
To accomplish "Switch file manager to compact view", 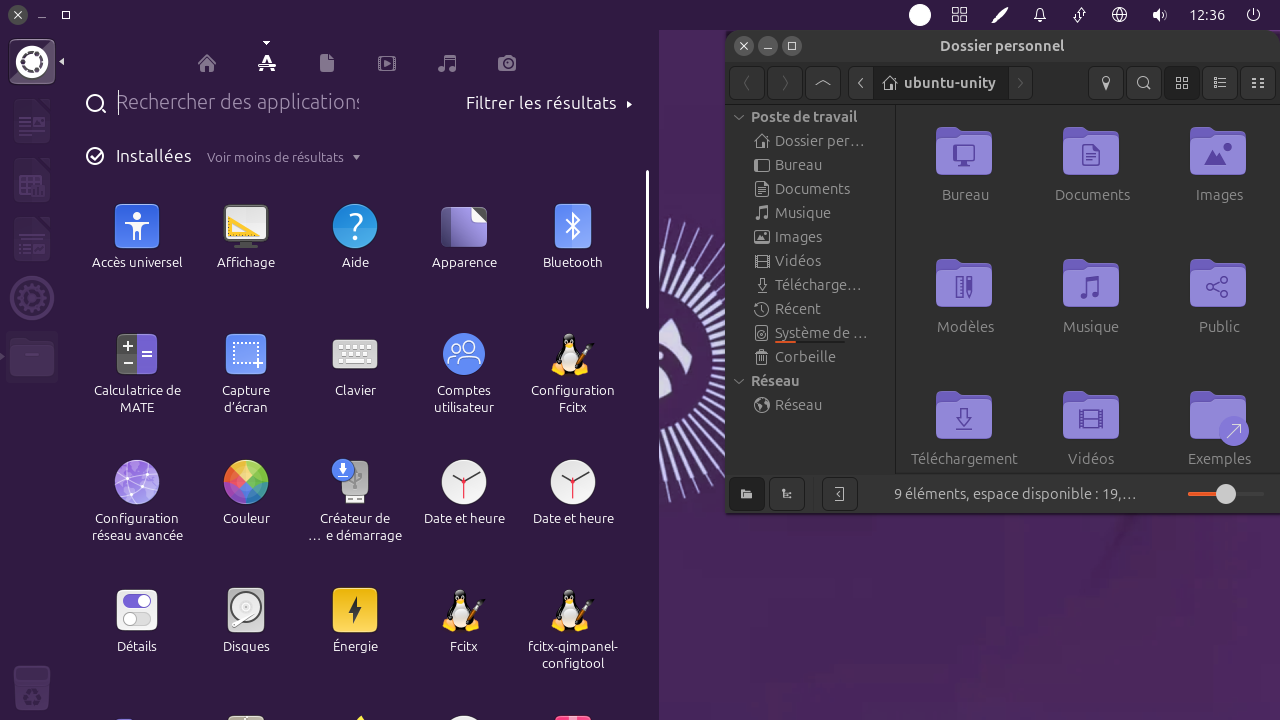I will click(x=1258, y=83).
